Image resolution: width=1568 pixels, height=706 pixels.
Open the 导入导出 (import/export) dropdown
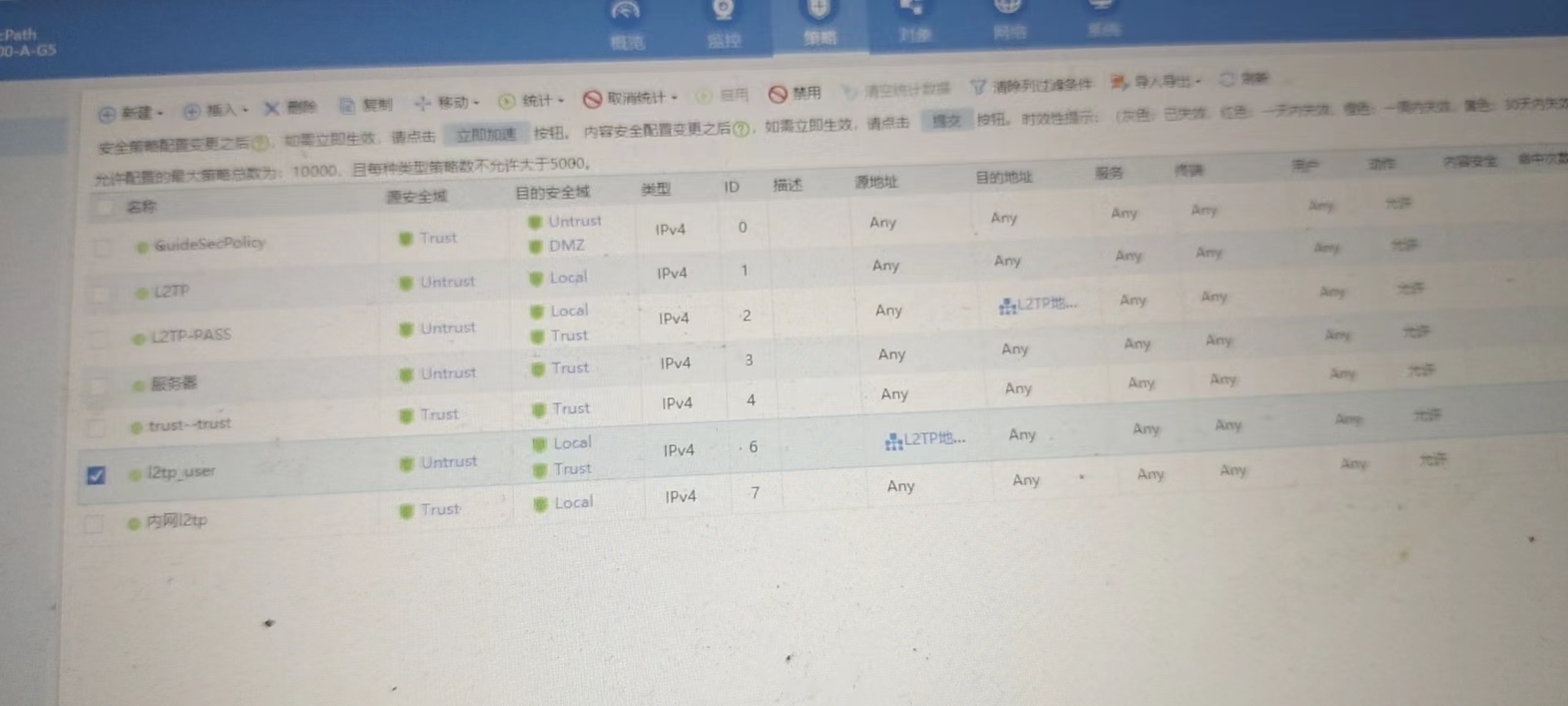[1156, 82]
